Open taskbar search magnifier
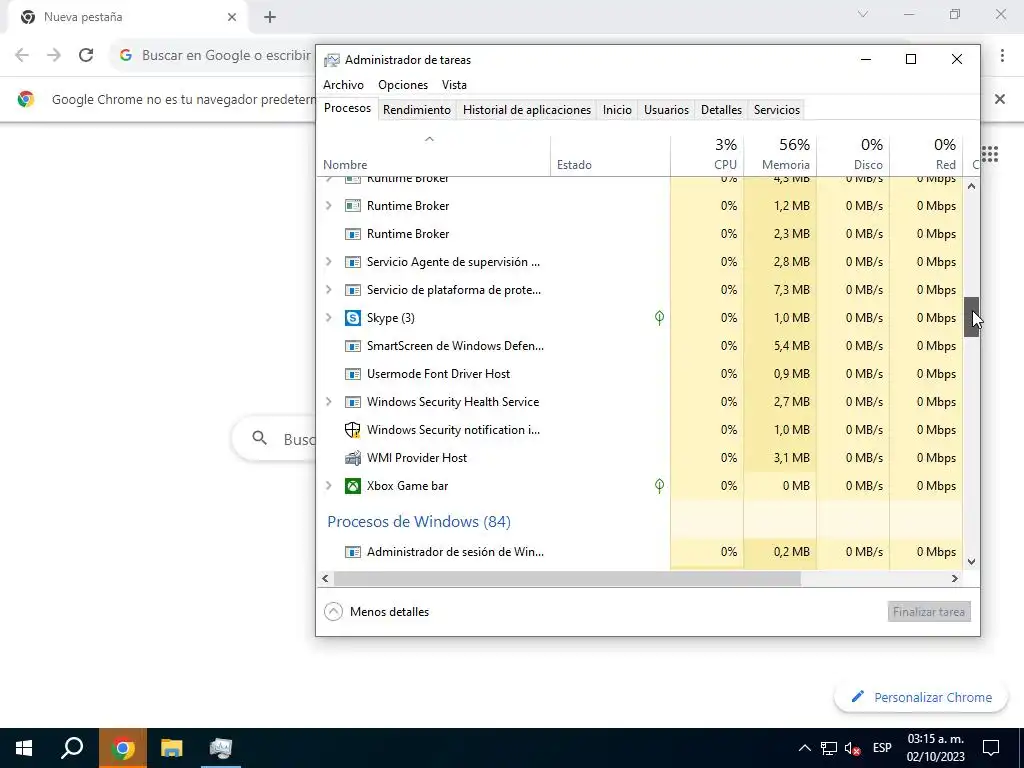 pos(72,748)
